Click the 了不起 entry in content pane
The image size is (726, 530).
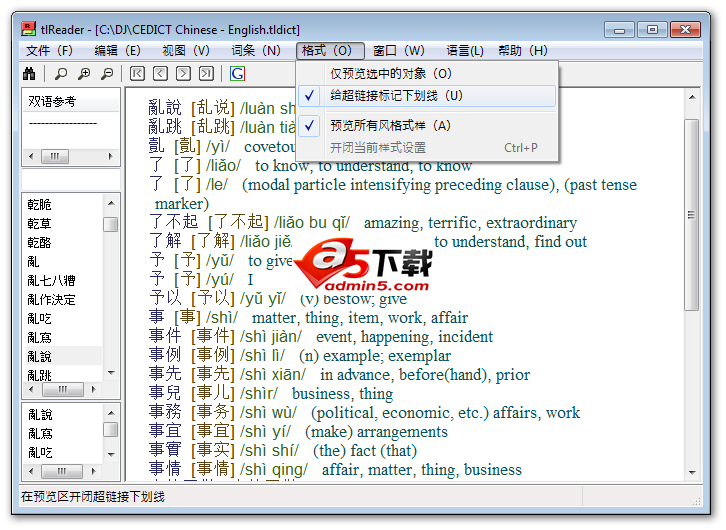[174, 222]
